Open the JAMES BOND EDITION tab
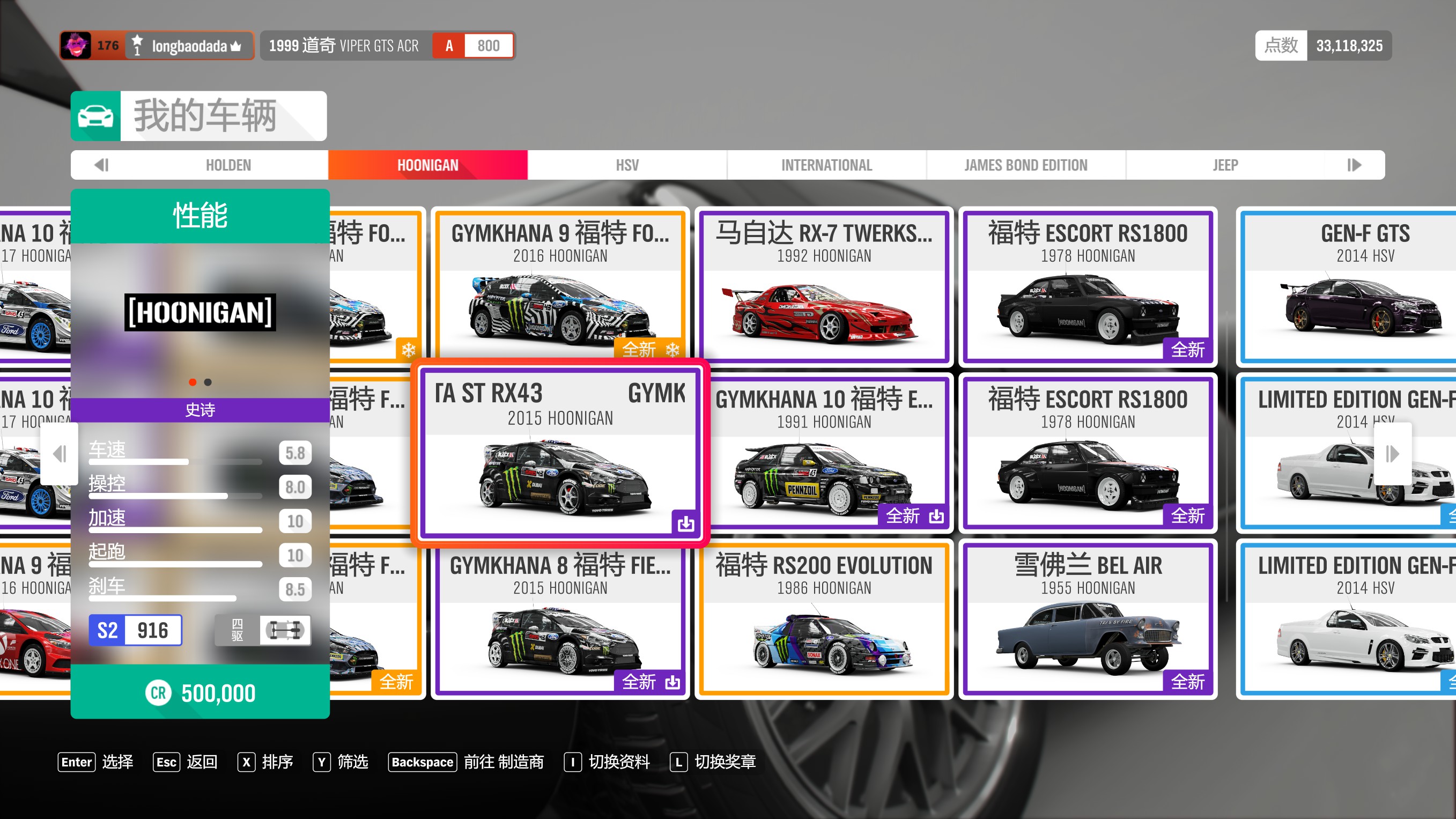This screenshot has height=819, width=1456. coord(1025,165)
